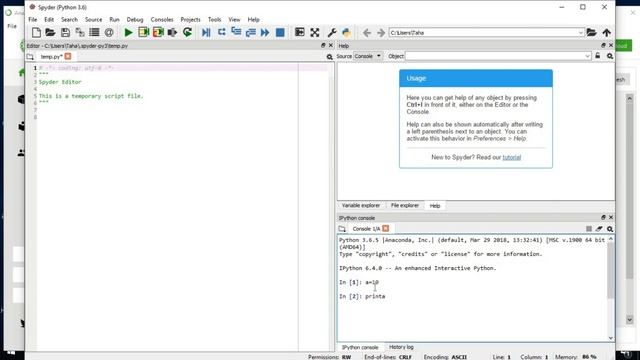The width and height of the screenshot is (640, 360).
Task: Click the debug step (run current line) icon
Action: (x=222, y=32)
